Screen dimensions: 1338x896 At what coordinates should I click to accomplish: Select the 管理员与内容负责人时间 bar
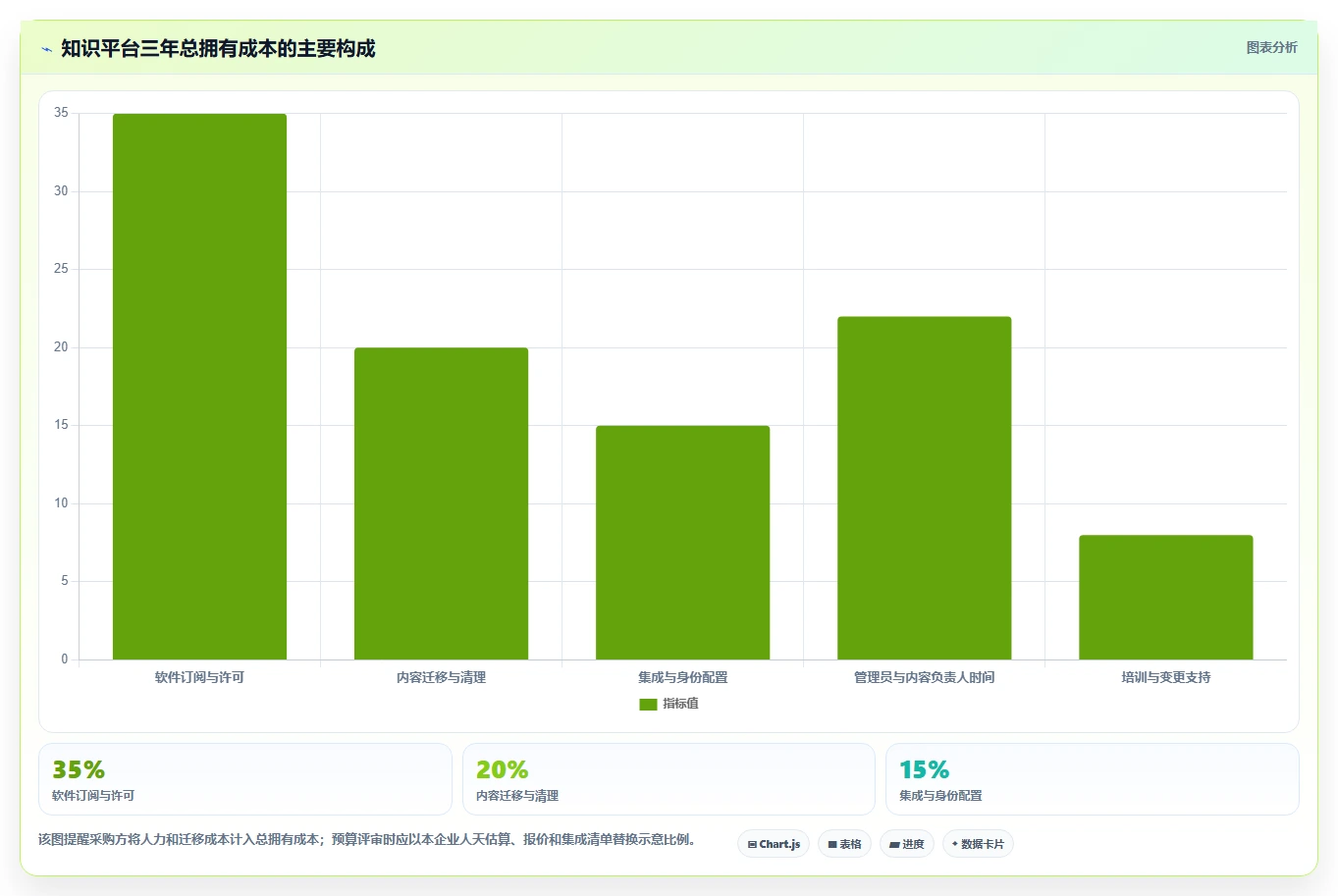[924, 488]
